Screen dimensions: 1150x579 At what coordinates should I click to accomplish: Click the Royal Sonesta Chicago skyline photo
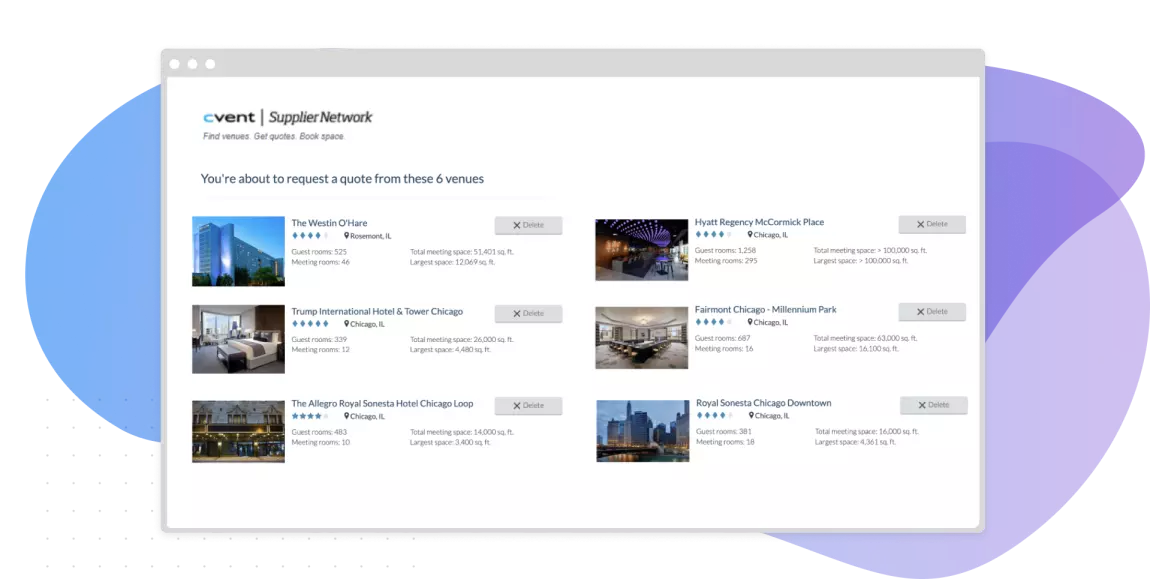(642, 430)
